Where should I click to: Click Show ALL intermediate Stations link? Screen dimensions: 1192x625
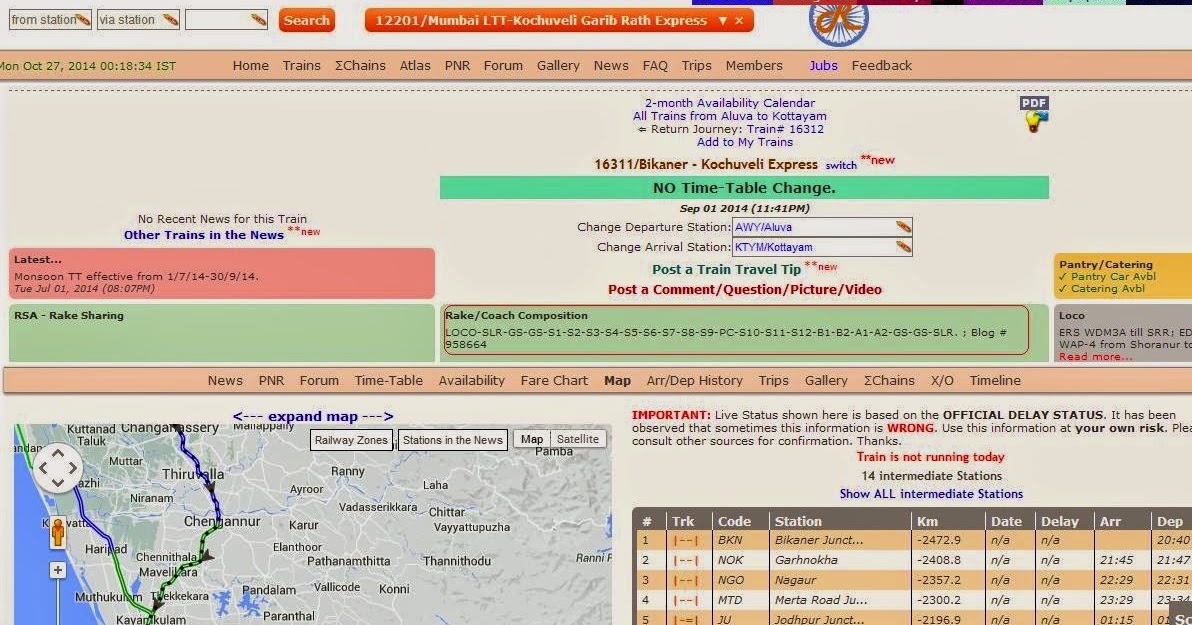click(931, 493)
